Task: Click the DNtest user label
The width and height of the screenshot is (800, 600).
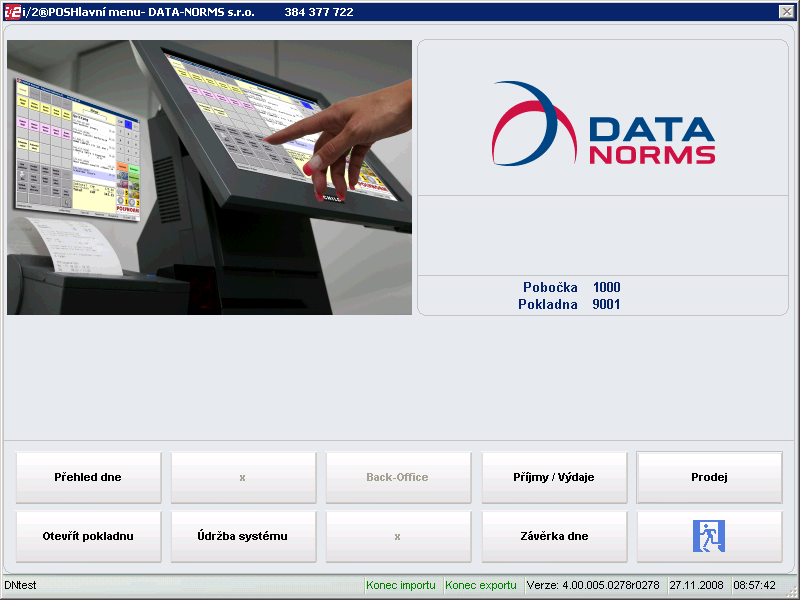Action: click(20, 585)
